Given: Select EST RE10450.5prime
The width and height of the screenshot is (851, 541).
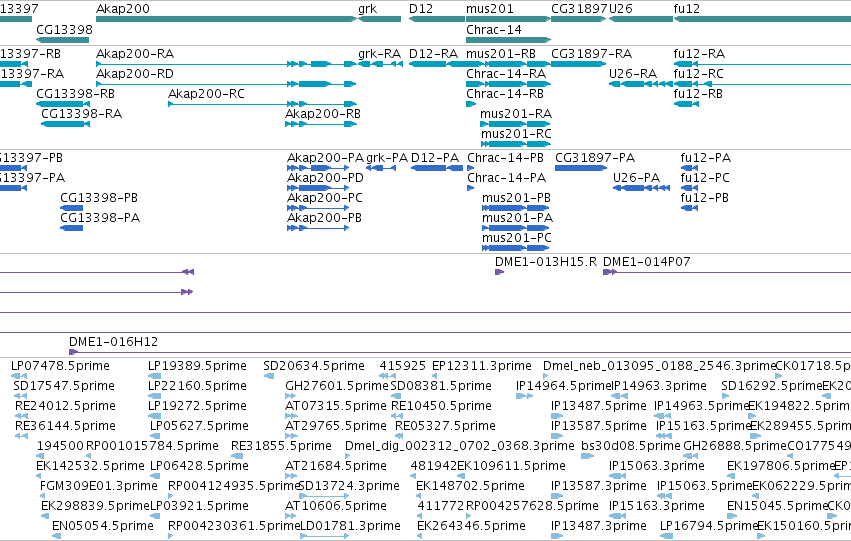Looking at the screenshot, I should (398, 416).
